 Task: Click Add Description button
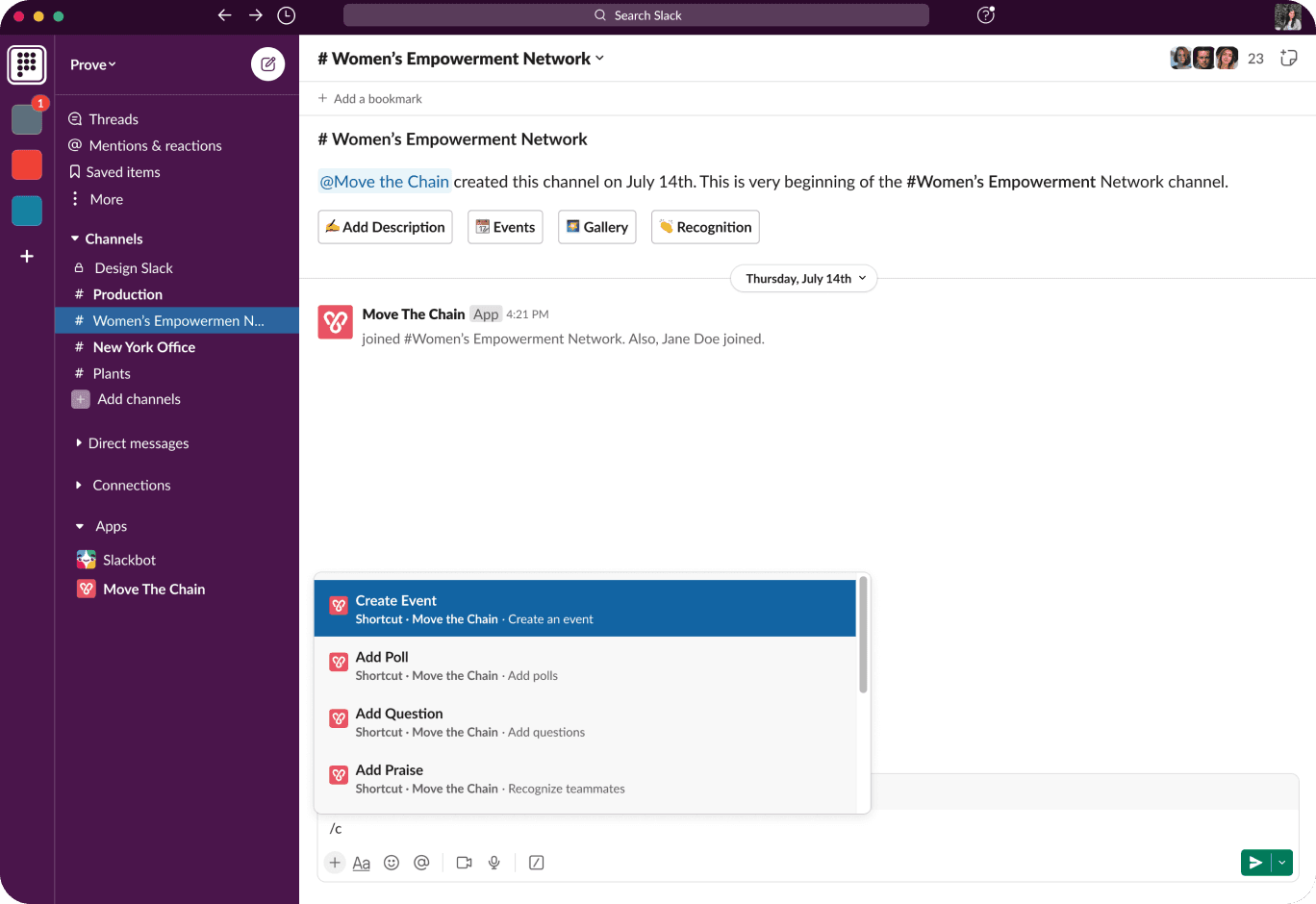click(385, 227)
